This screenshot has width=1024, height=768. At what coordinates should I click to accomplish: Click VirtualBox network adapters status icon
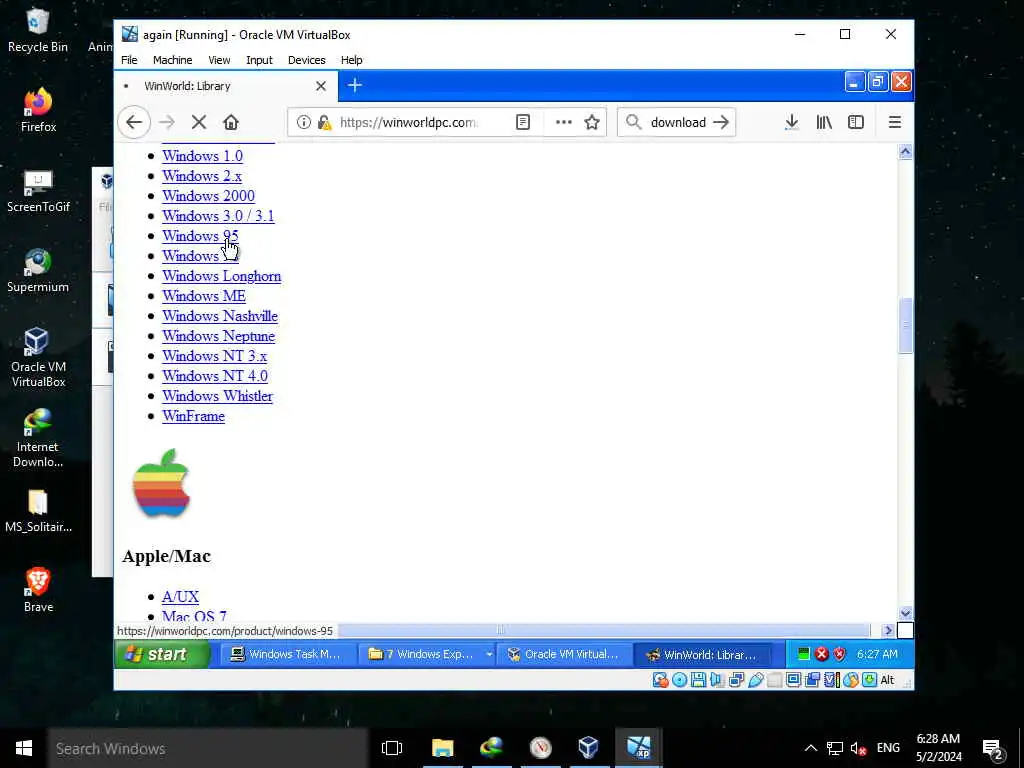pyautogui.click(x=736, y=680)
